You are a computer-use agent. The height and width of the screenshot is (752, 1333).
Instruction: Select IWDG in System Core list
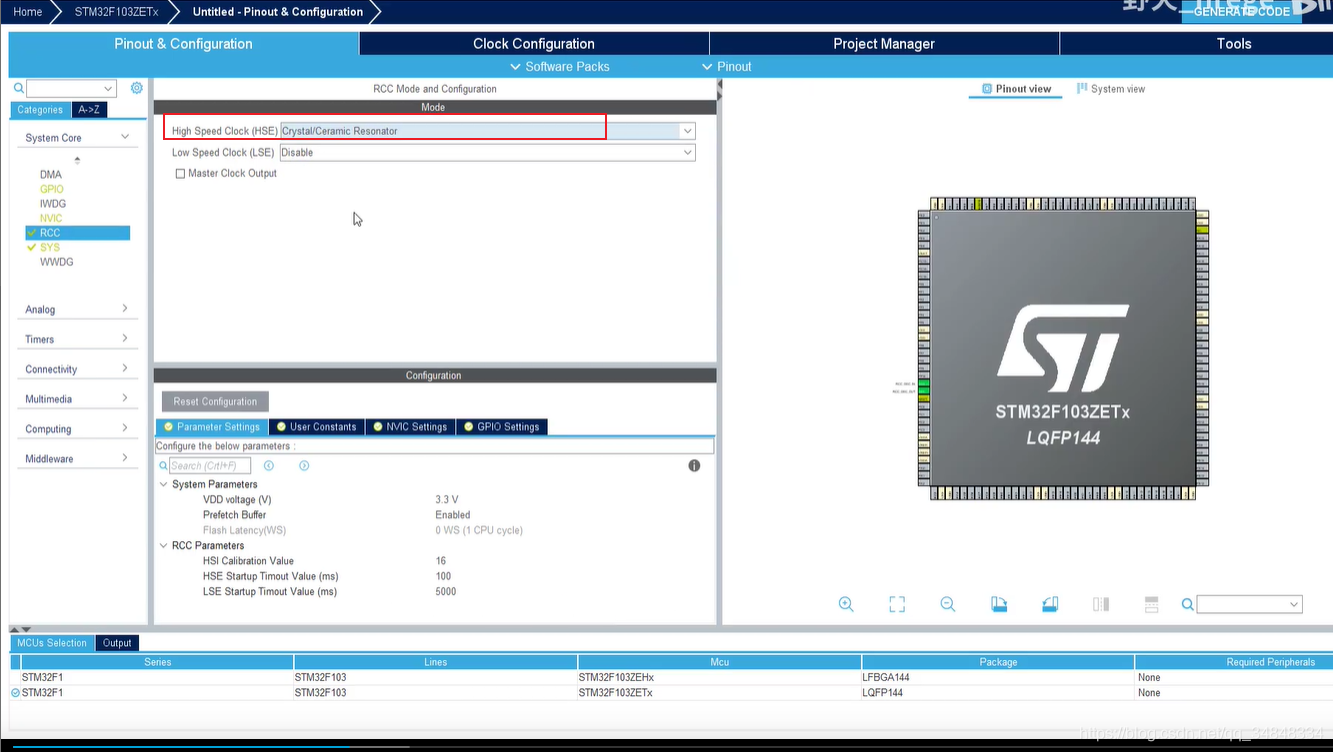click(53, 204)
